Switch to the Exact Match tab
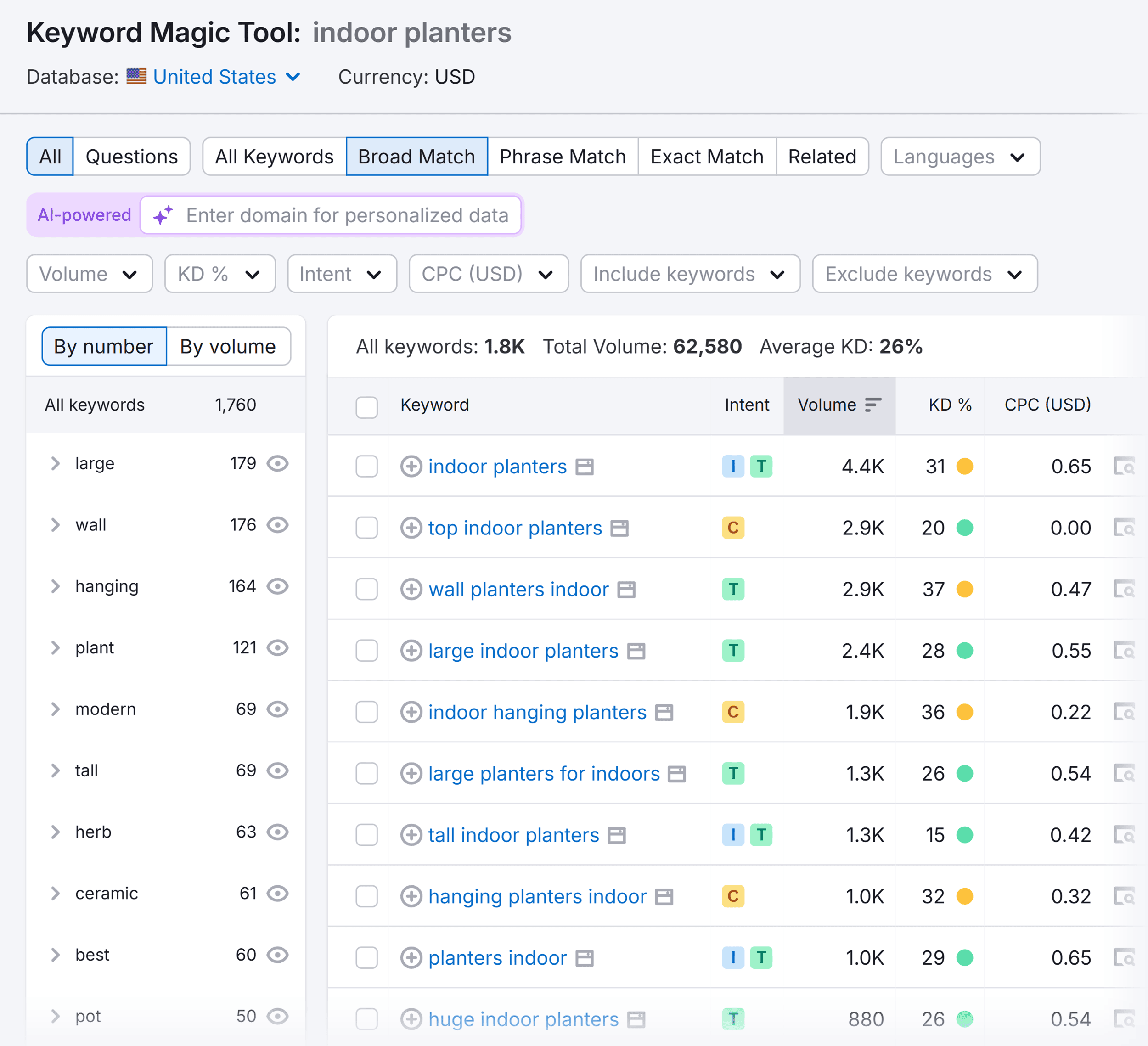This screenshot has width=1148, height=1046. coord(707,157)
